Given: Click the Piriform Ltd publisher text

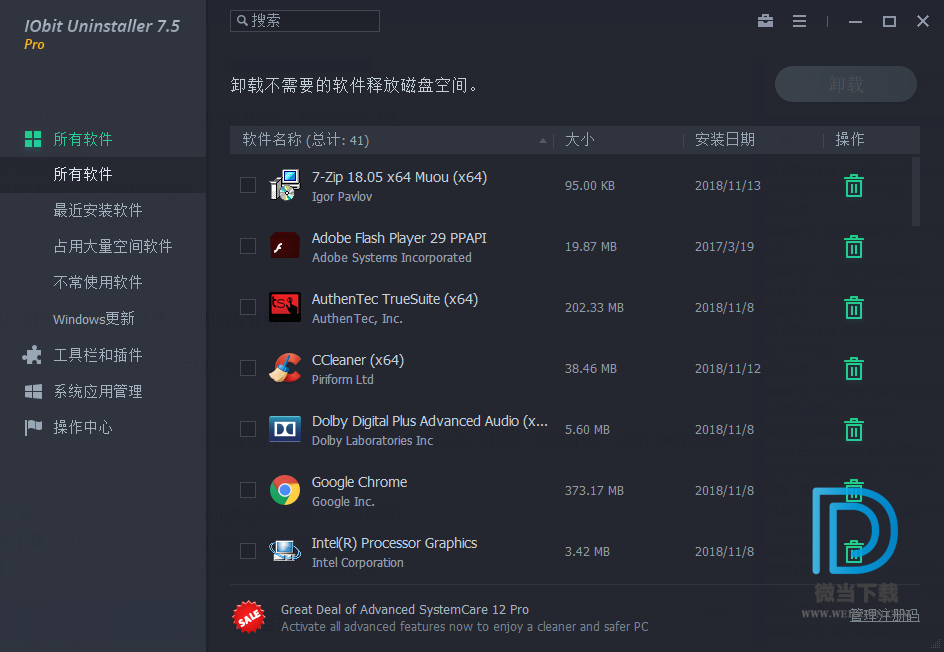Looking at the screenshot, I should [343, 380].
